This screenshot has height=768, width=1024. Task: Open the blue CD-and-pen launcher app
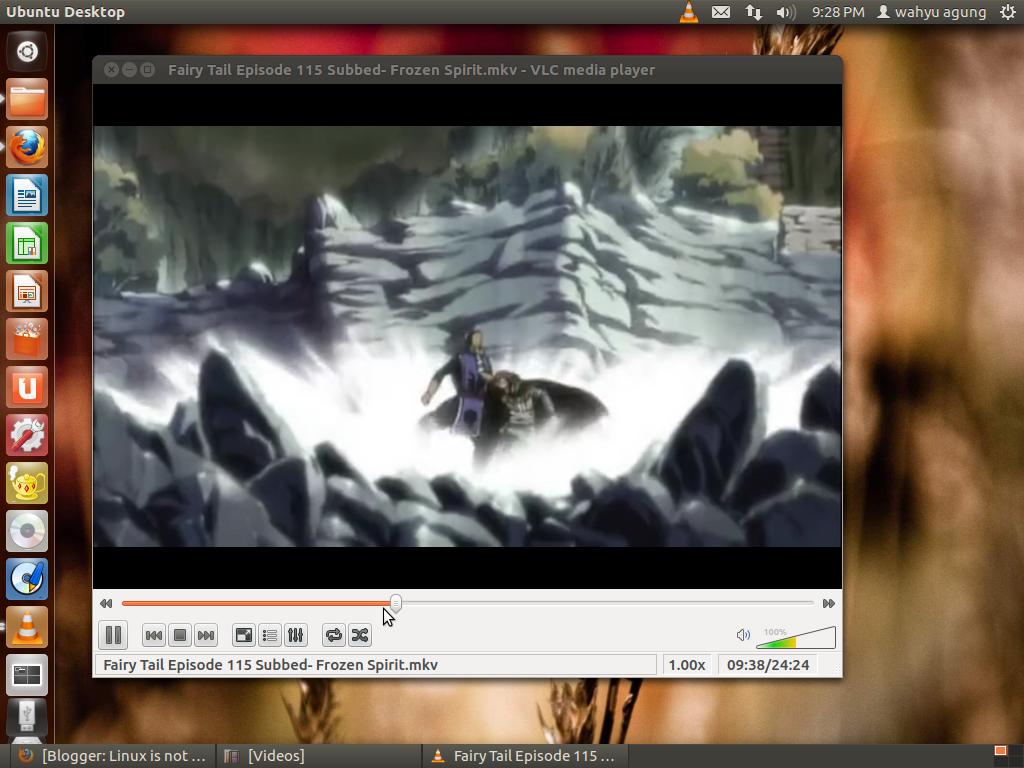(27, 579)
